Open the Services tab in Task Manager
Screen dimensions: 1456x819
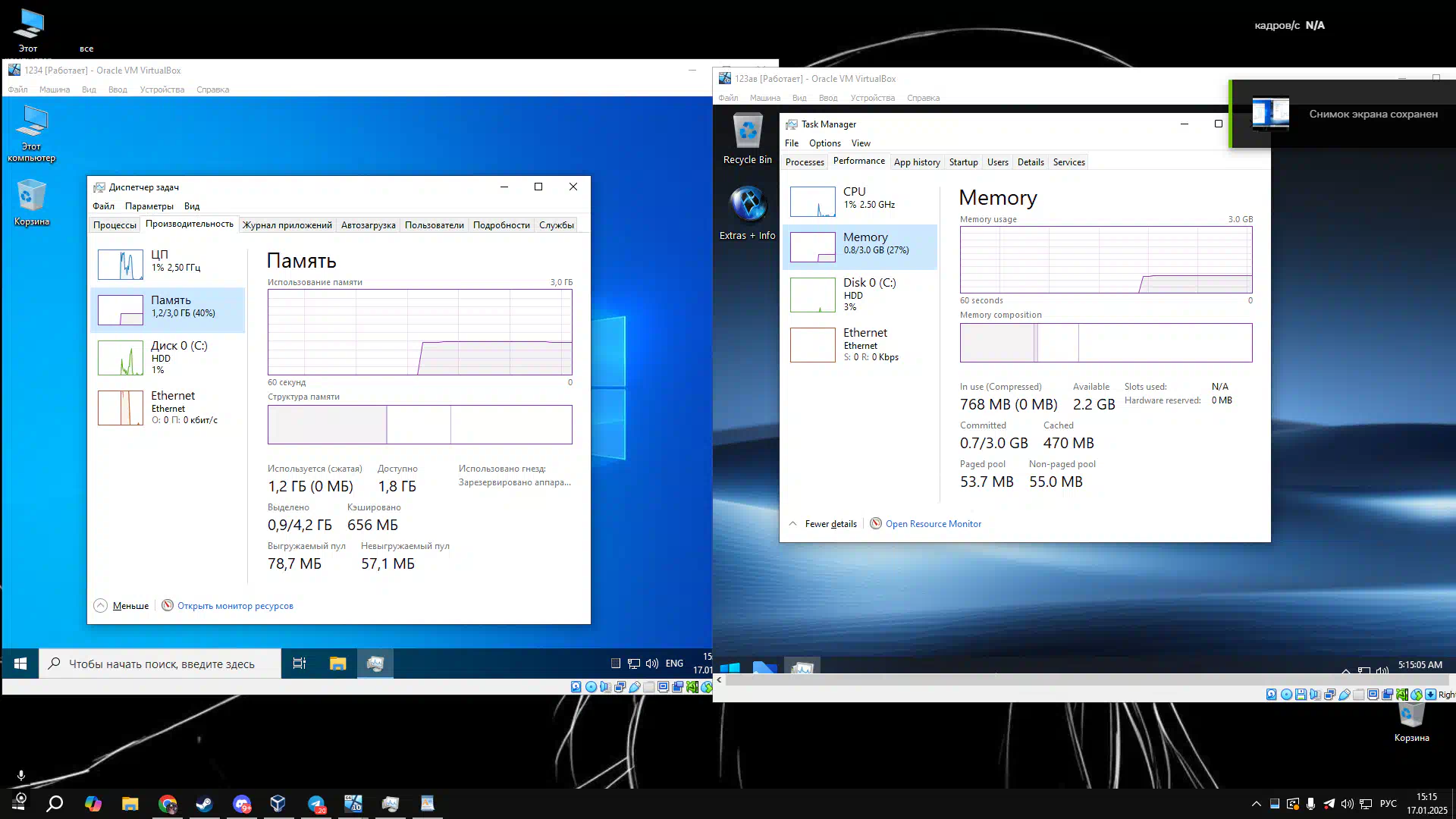1068,162
